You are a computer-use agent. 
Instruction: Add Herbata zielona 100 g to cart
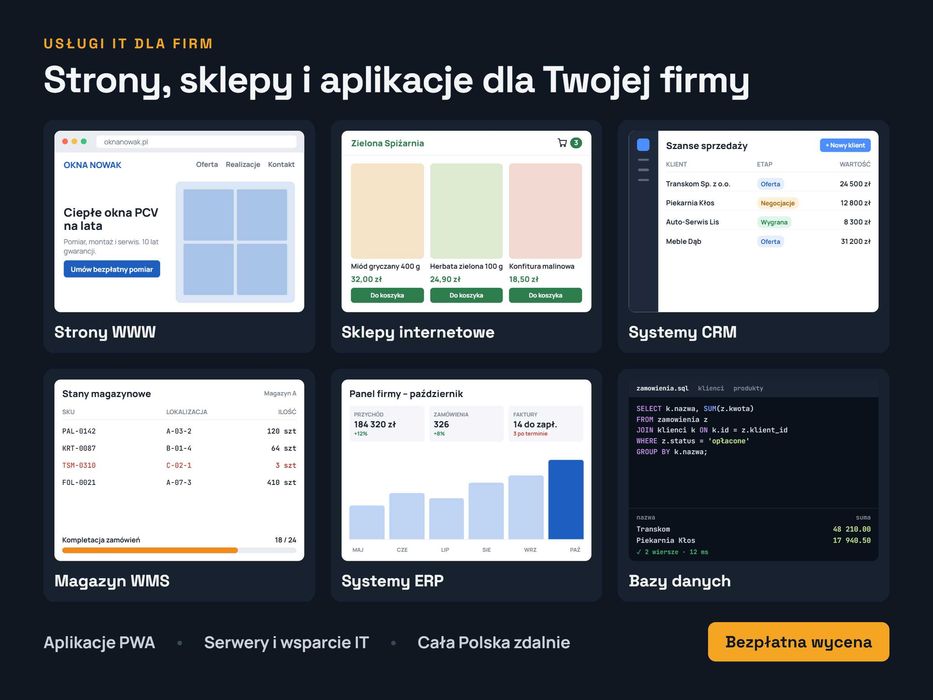click(x=466, y=295)
